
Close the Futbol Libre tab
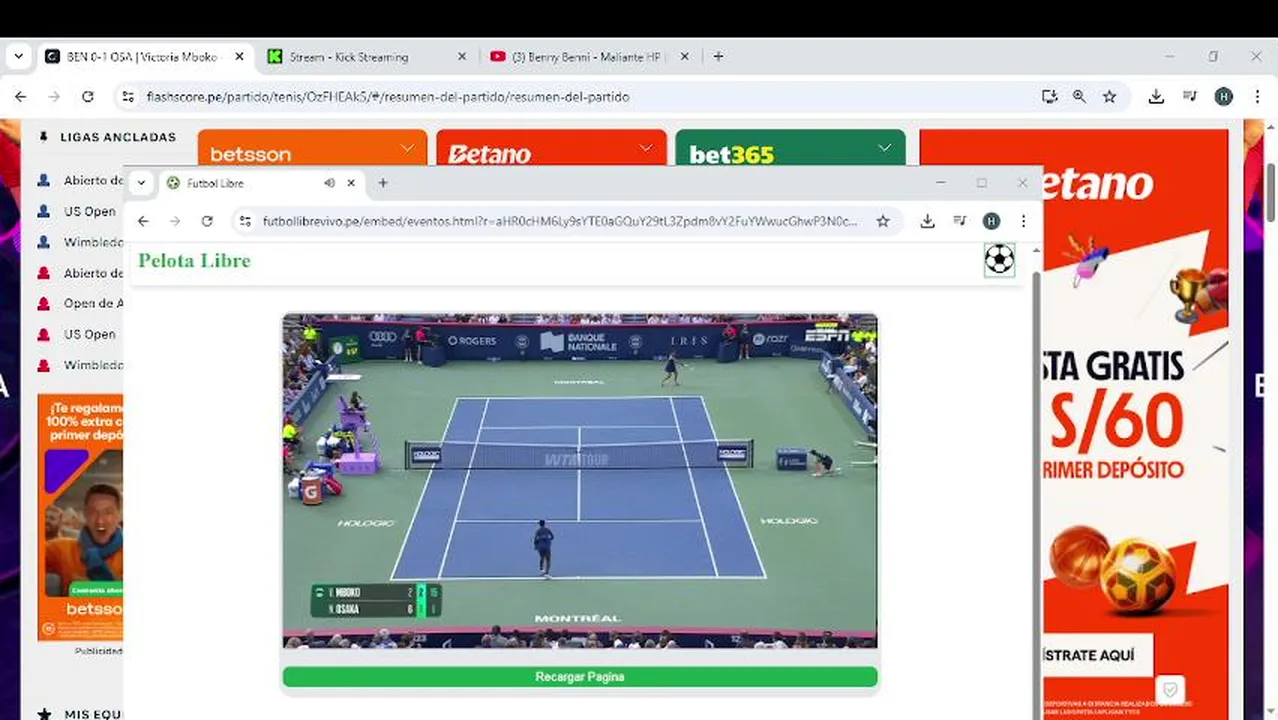351,183
